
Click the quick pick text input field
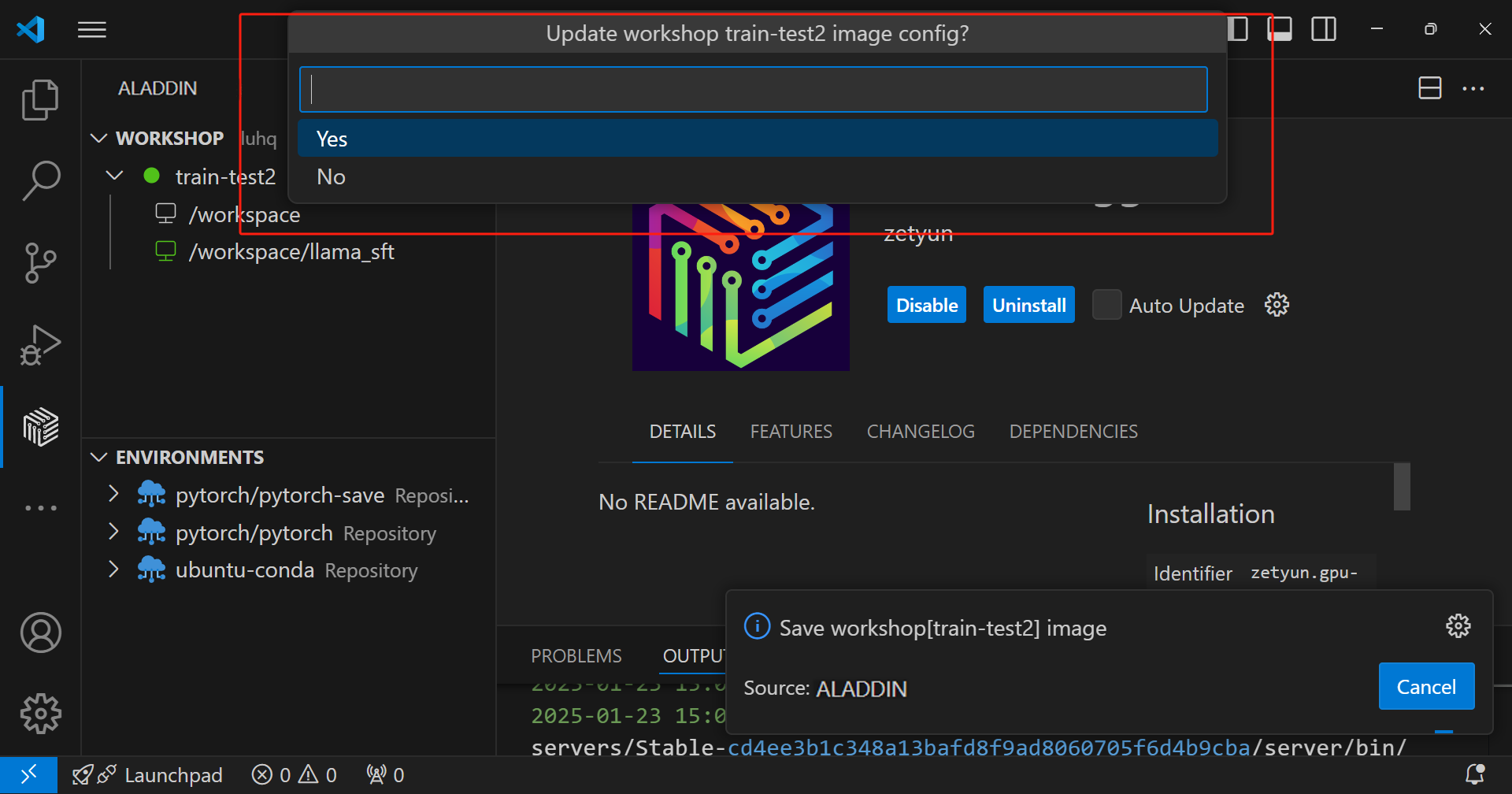point(753,90)
